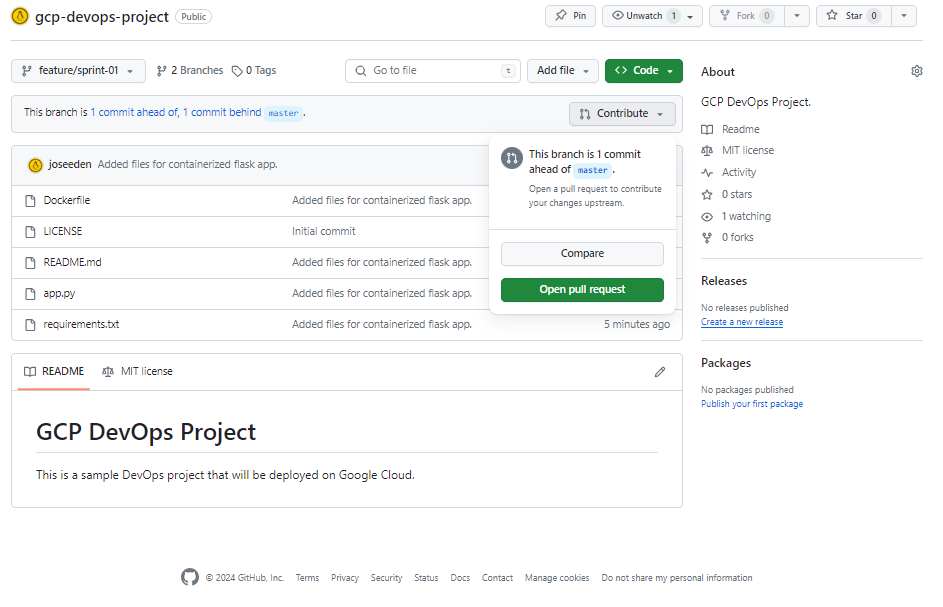
Task: Click the tag icon beside 0 Tags
Action: point(237,71)
